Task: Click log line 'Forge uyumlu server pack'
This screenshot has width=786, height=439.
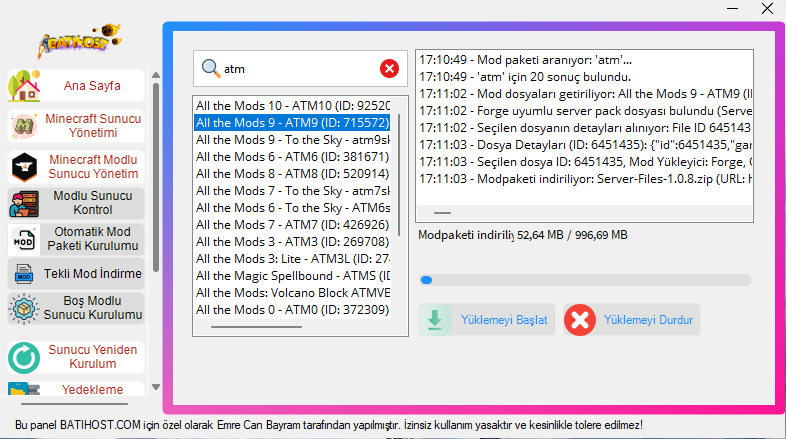Action: pyautogui.click(x=585, y=111)
